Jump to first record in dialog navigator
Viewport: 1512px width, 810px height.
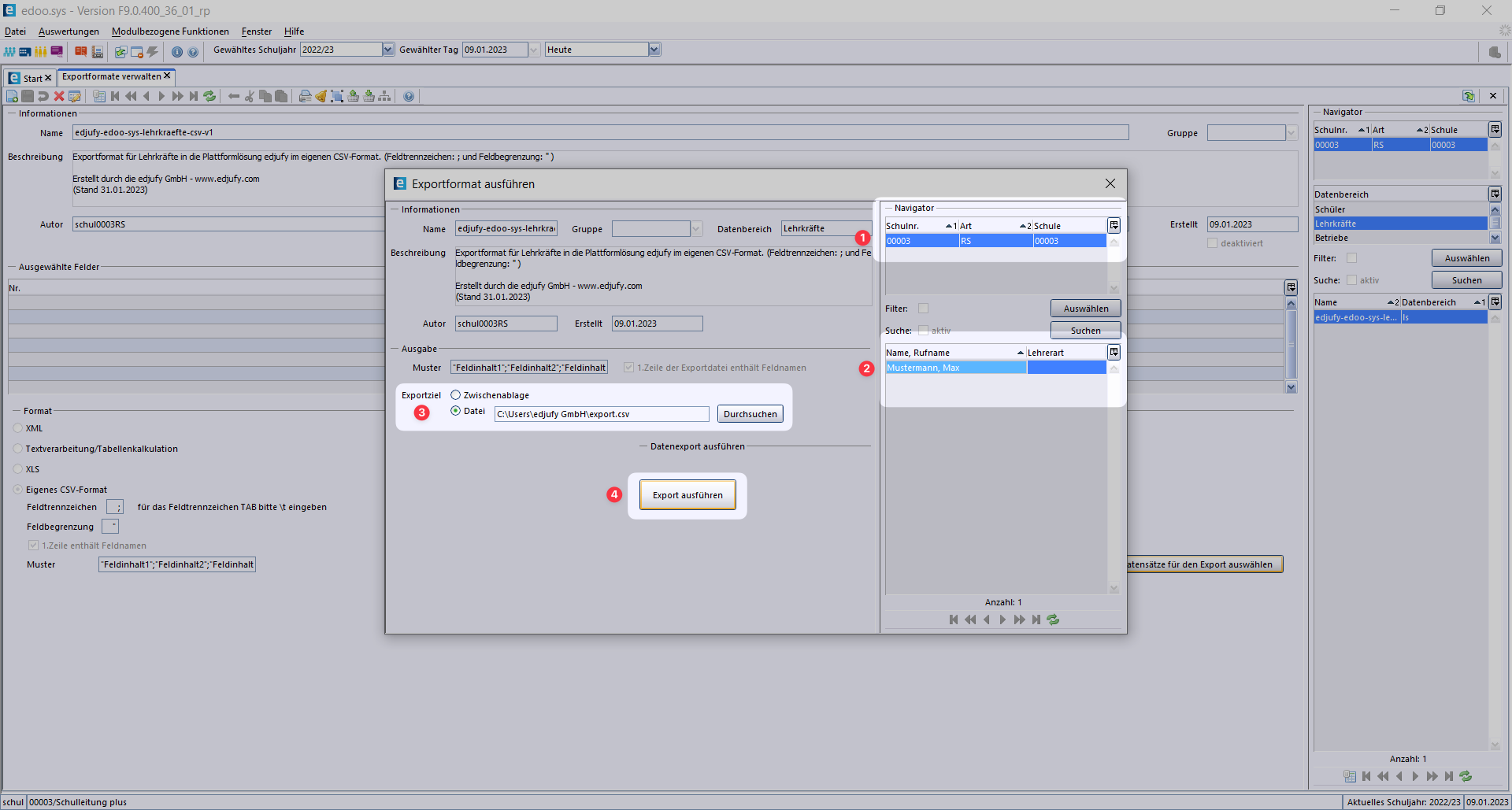(954, 620)
